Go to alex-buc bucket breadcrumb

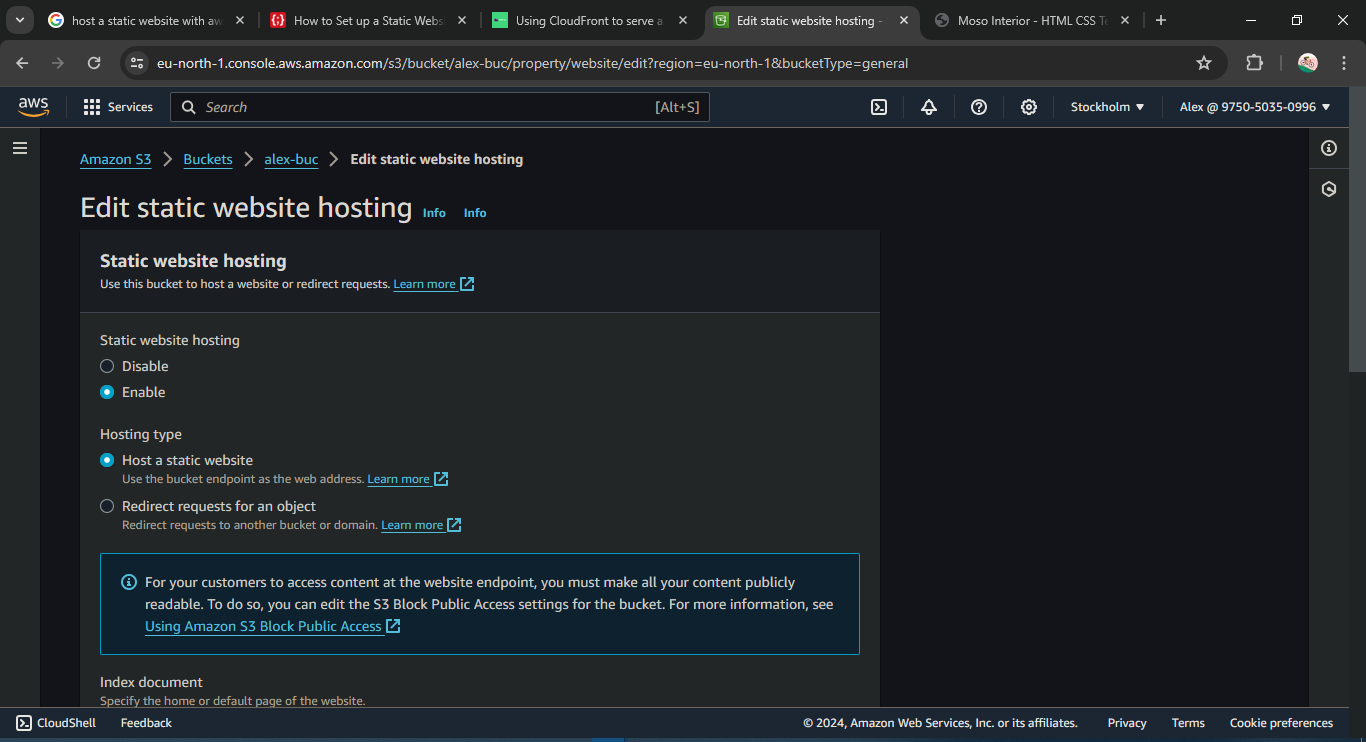point(291,159)
